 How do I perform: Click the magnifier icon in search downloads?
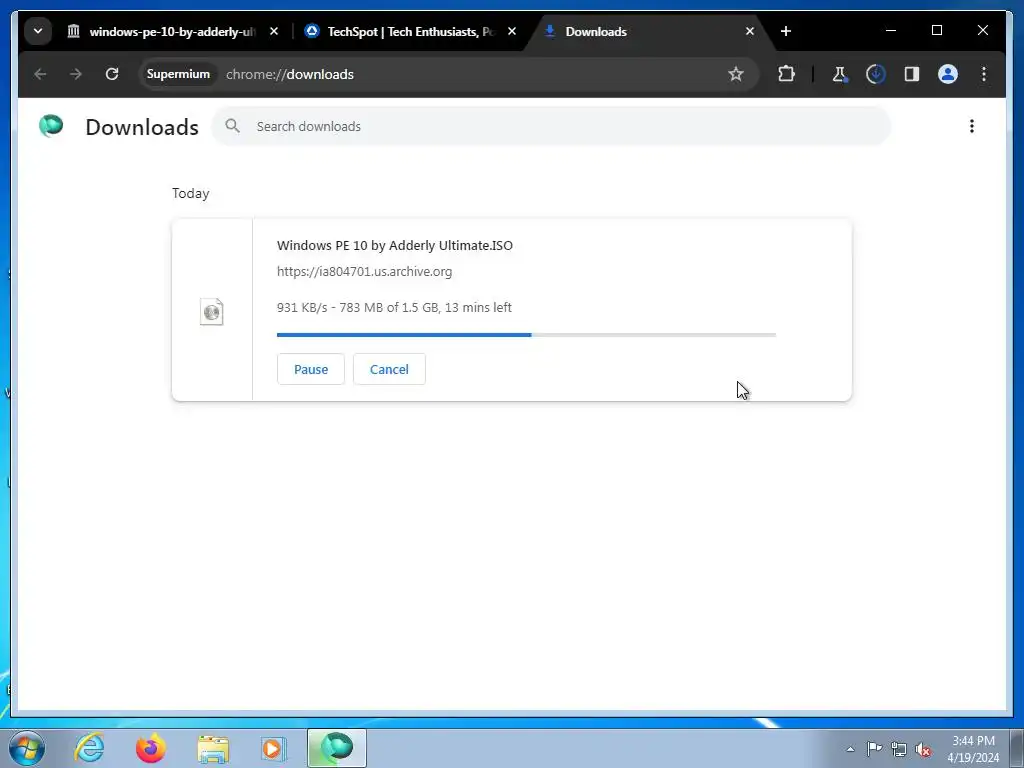232,126
